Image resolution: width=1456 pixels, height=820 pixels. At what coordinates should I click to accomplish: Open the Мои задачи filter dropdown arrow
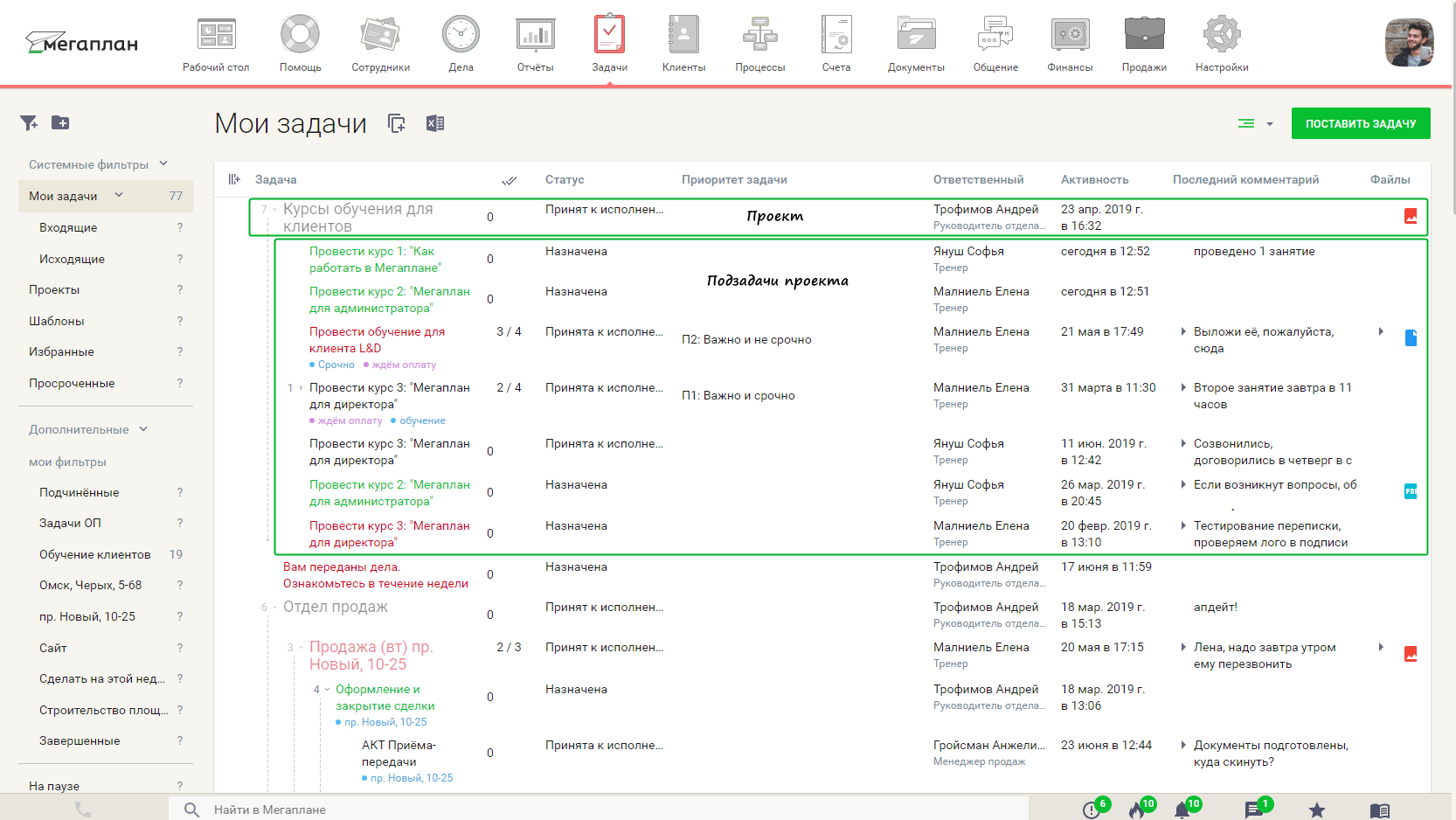[x=119, y=195]
